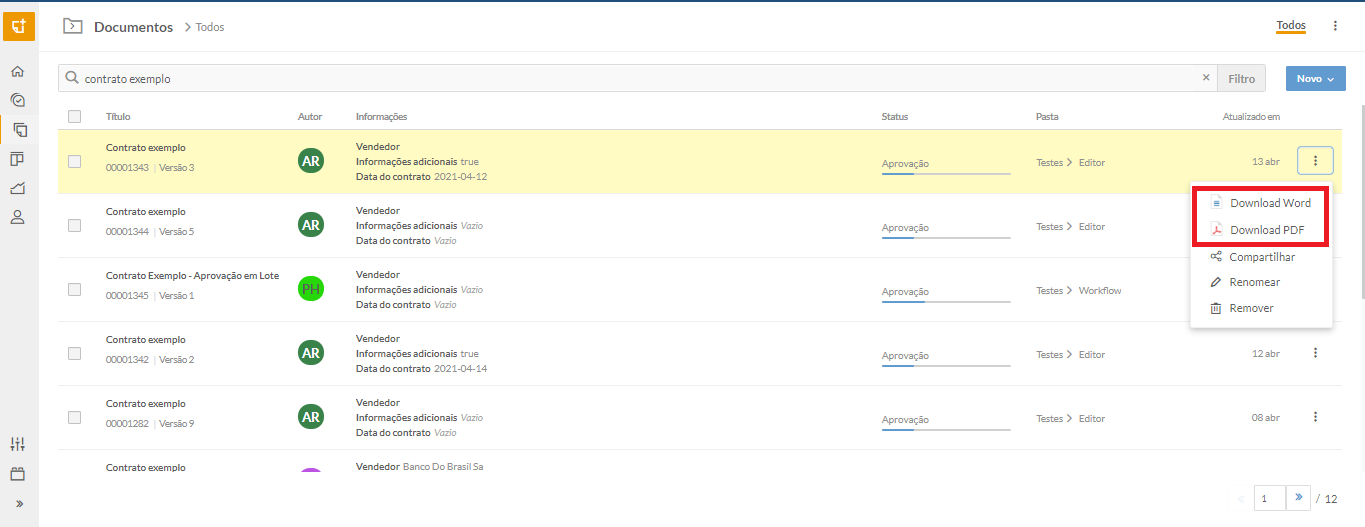Open the top-right three-dot options menu
Image resolution: width=1365 pixels, height=527 pixels.
pos(1335,26)
